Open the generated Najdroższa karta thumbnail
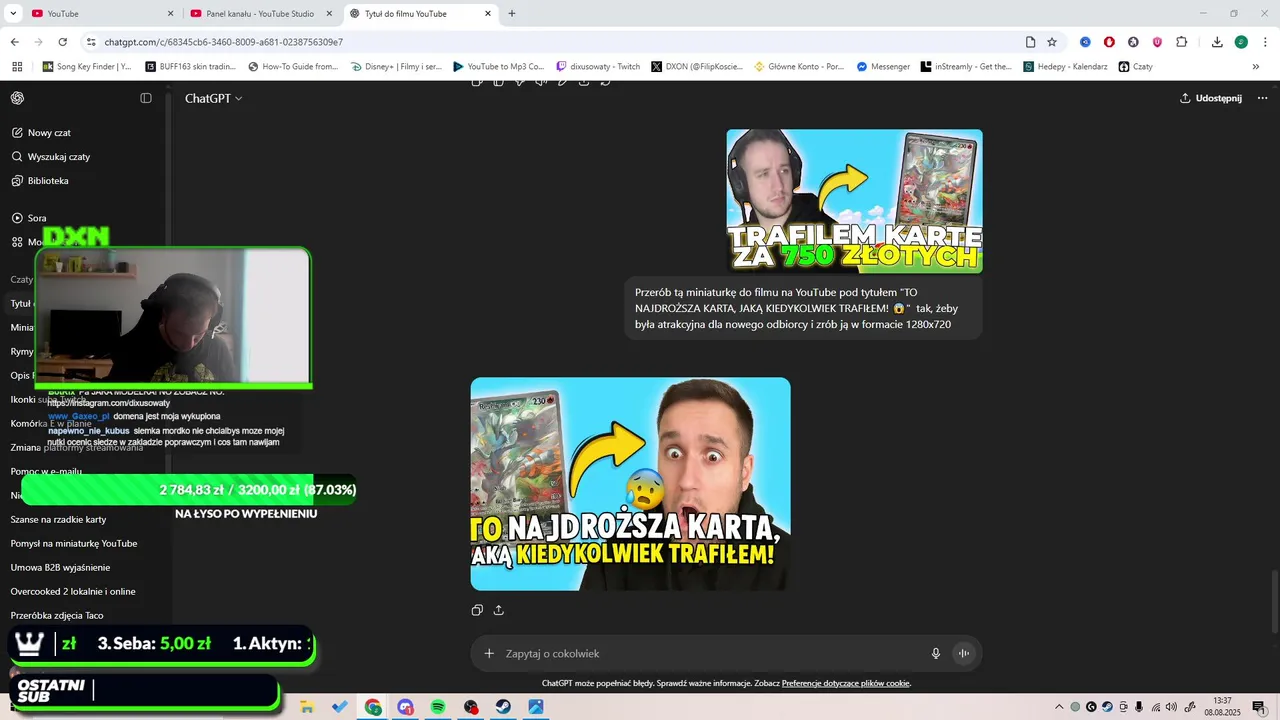 pos(630,484)
